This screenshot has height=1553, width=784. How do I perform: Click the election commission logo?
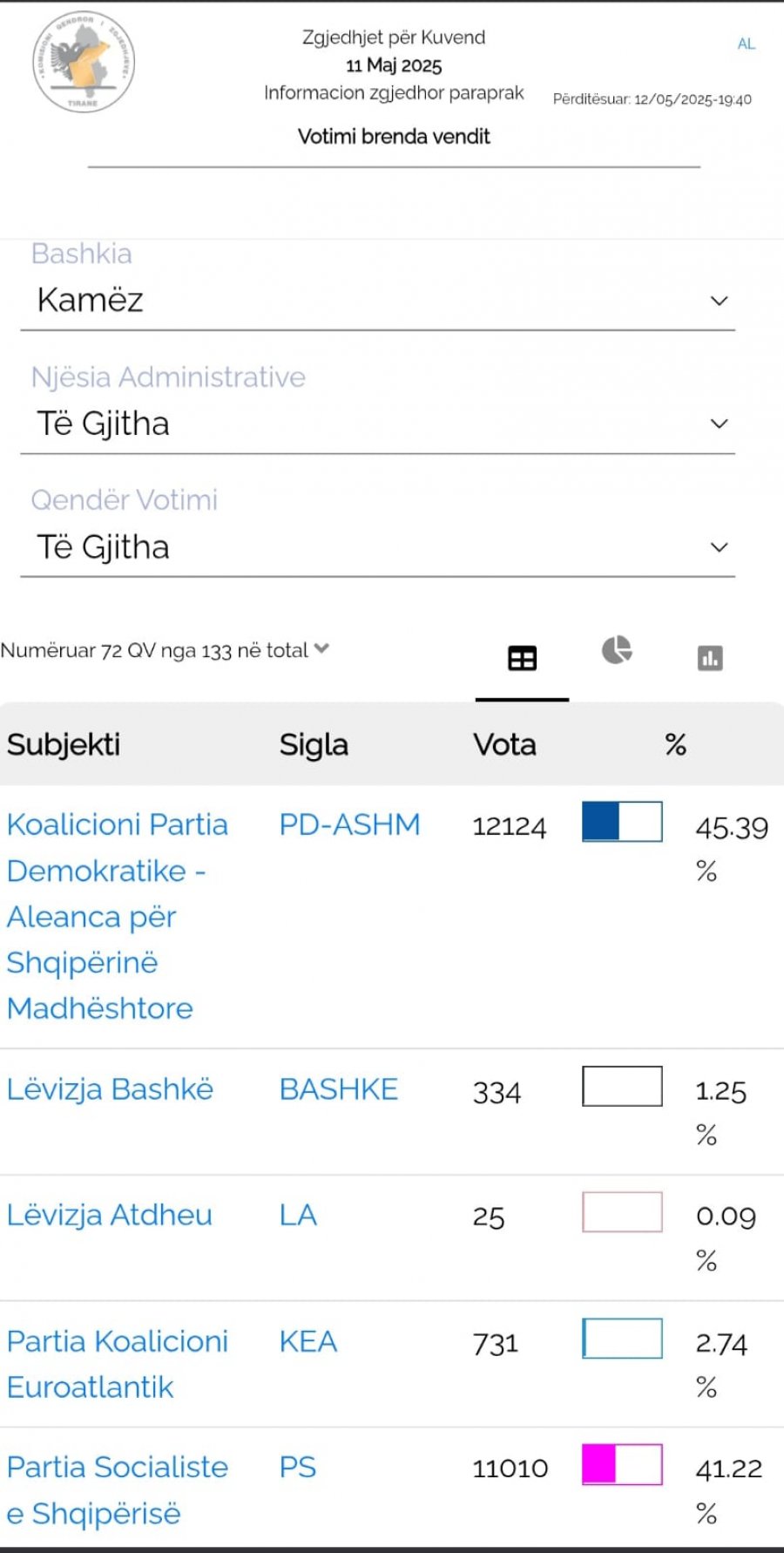click(x=84, y=62)
